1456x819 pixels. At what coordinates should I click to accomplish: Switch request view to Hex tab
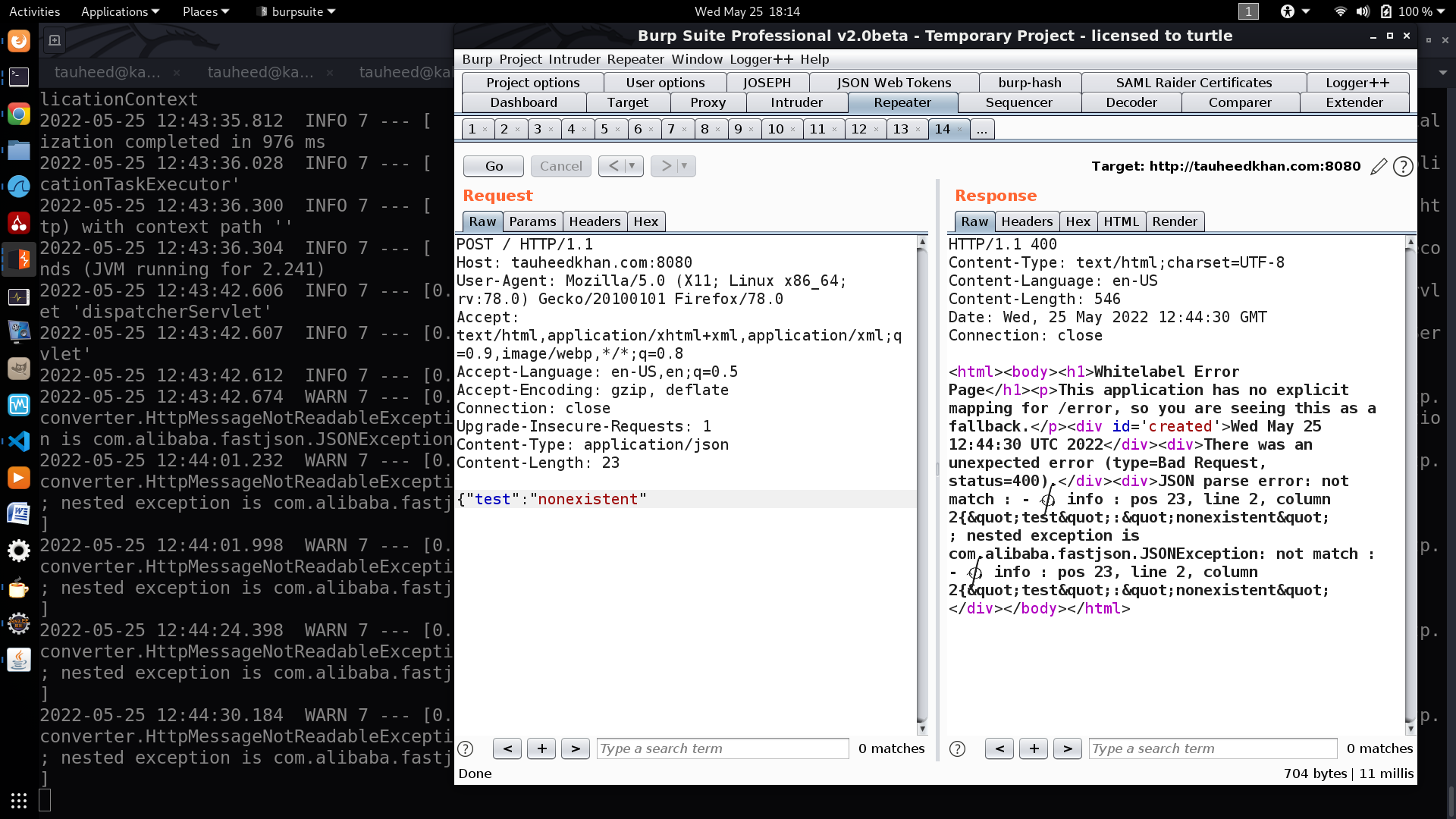coord(646,221)
